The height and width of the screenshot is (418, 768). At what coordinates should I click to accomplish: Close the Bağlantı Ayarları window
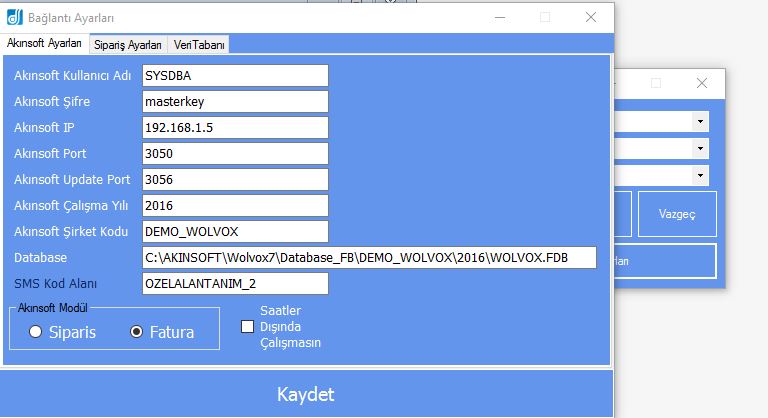[591, 18]
